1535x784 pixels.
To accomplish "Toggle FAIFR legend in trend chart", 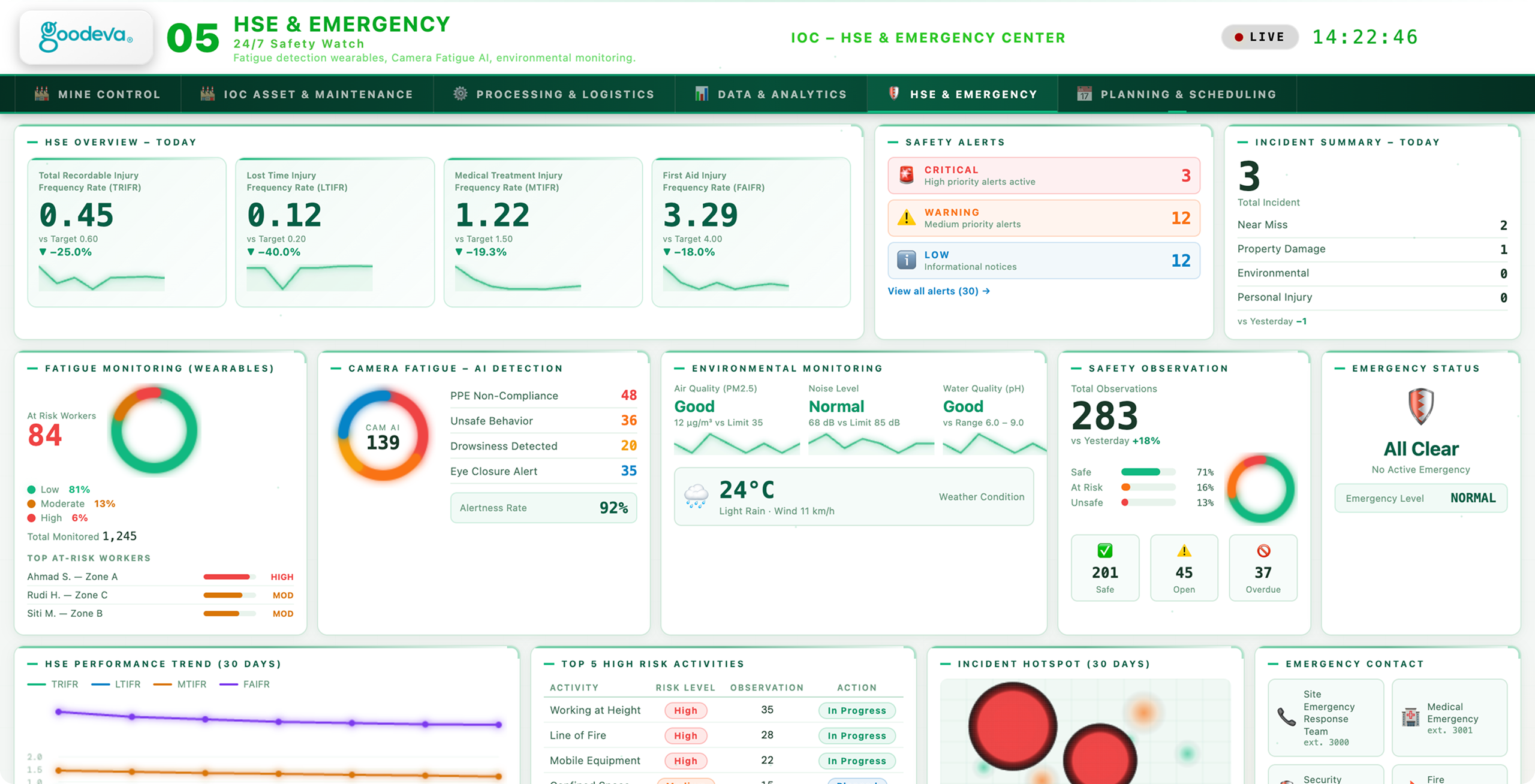I will [245, 684].
